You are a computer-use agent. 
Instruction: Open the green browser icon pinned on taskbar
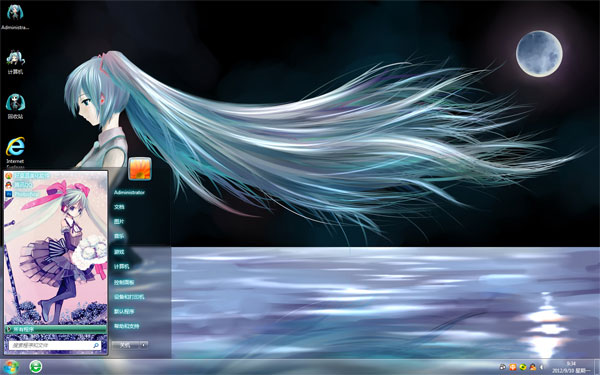(x=36, y=367)
